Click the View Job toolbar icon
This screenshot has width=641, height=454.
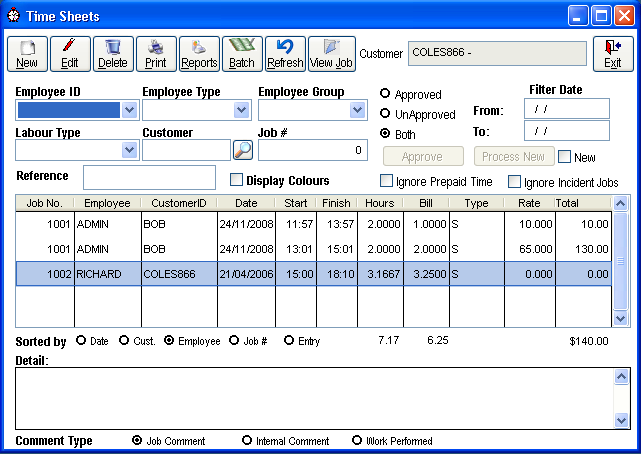331,53
